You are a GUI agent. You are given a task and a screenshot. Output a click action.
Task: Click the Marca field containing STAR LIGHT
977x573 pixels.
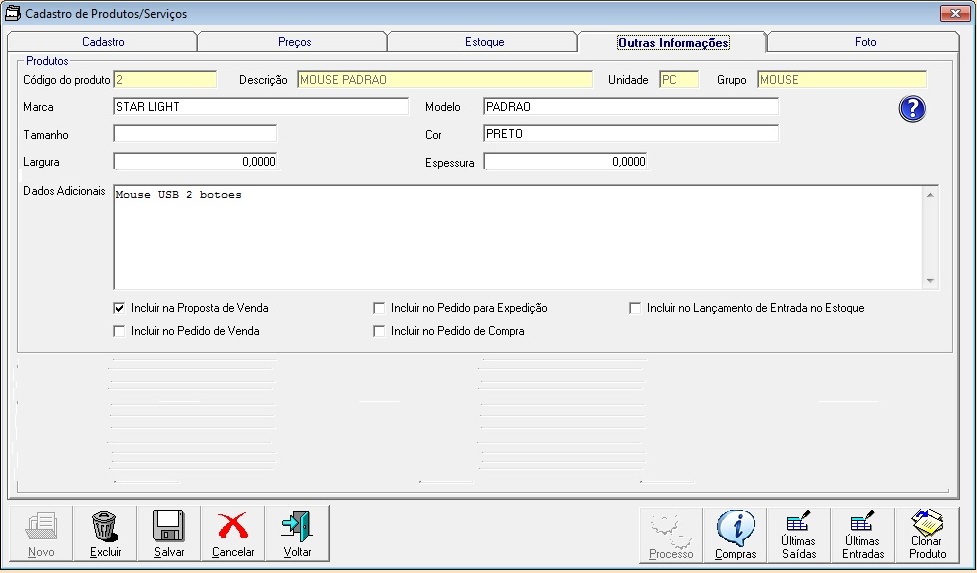(260, 106)
